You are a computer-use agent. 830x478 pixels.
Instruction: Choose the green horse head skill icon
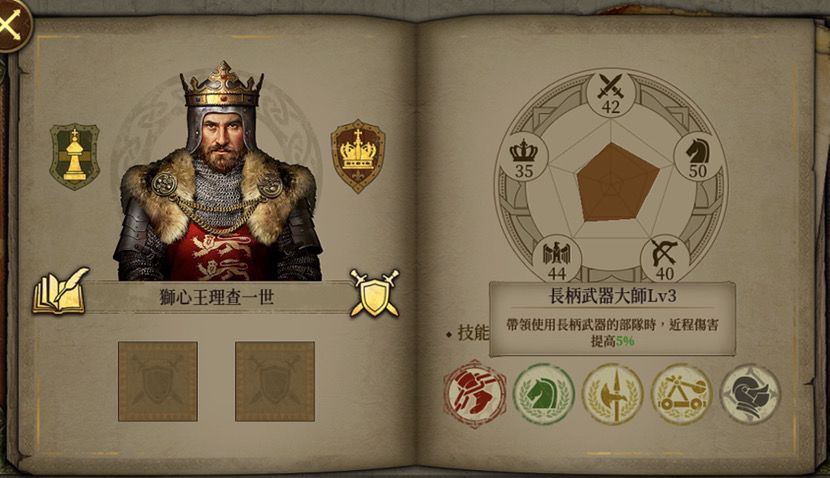543,394
